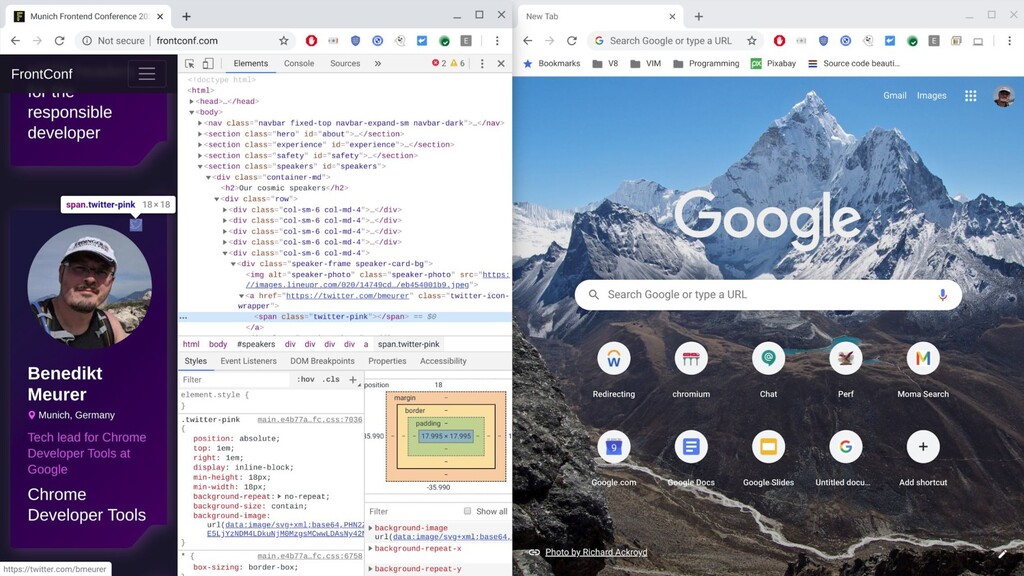1024x576 pixels.
Task: Open the Event Listeners tab
Action: pos(248,361)
